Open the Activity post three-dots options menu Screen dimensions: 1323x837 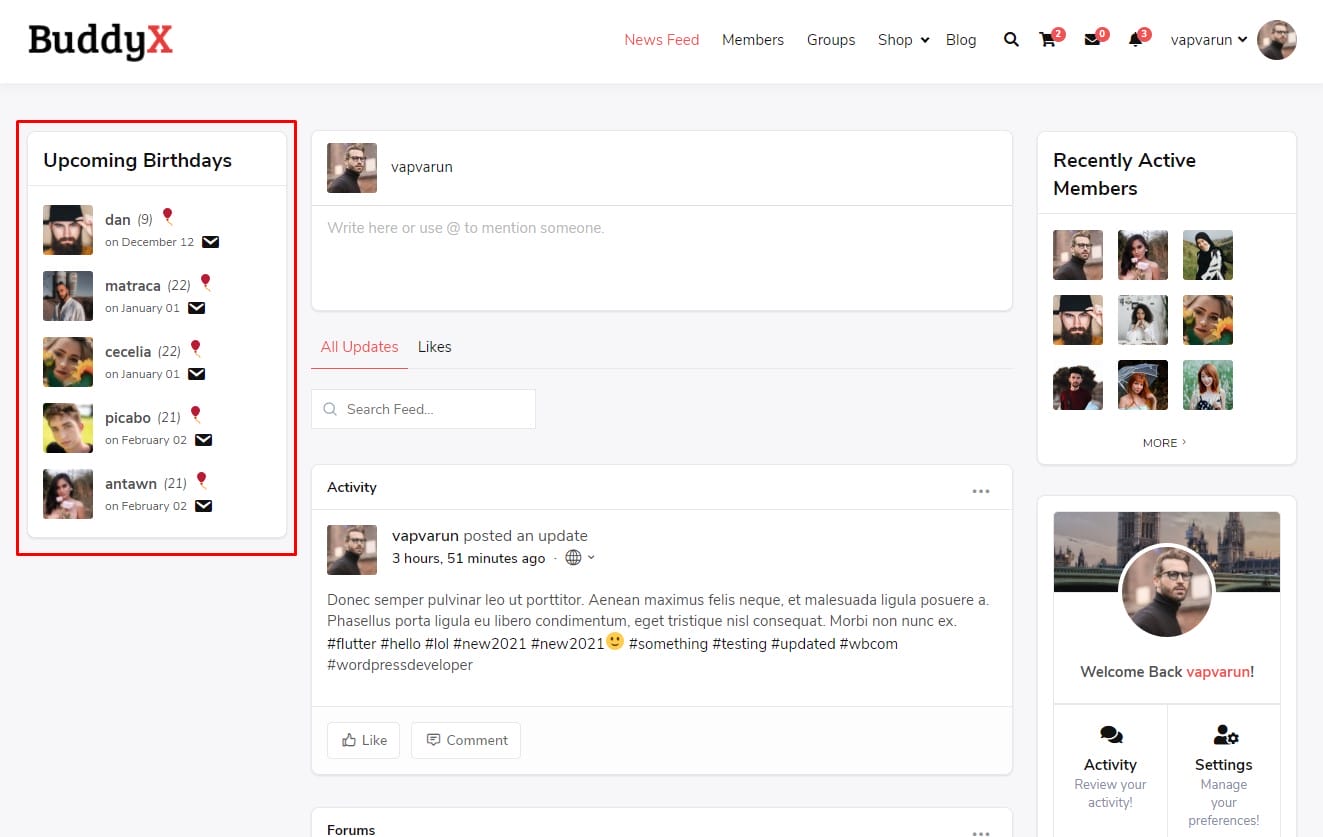coord(980,491)
